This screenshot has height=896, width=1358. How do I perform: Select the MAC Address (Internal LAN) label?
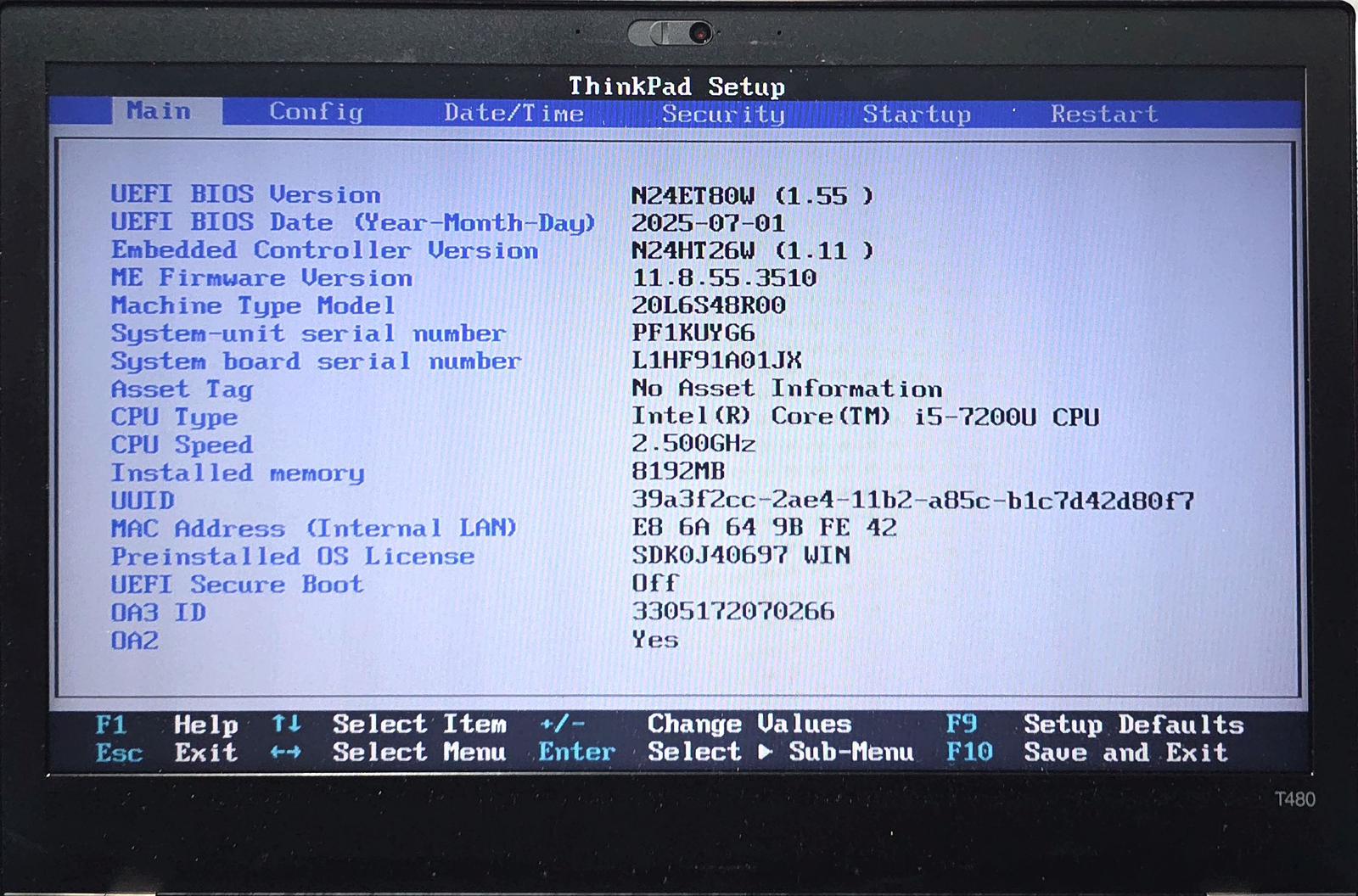(313, 528)
